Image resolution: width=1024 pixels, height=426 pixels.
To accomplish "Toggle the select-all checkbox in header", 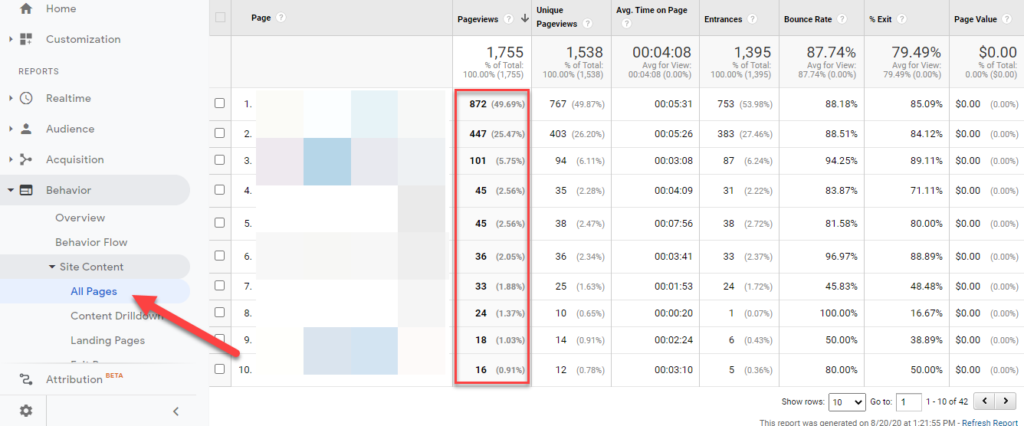I will click(x=220, y=18).
